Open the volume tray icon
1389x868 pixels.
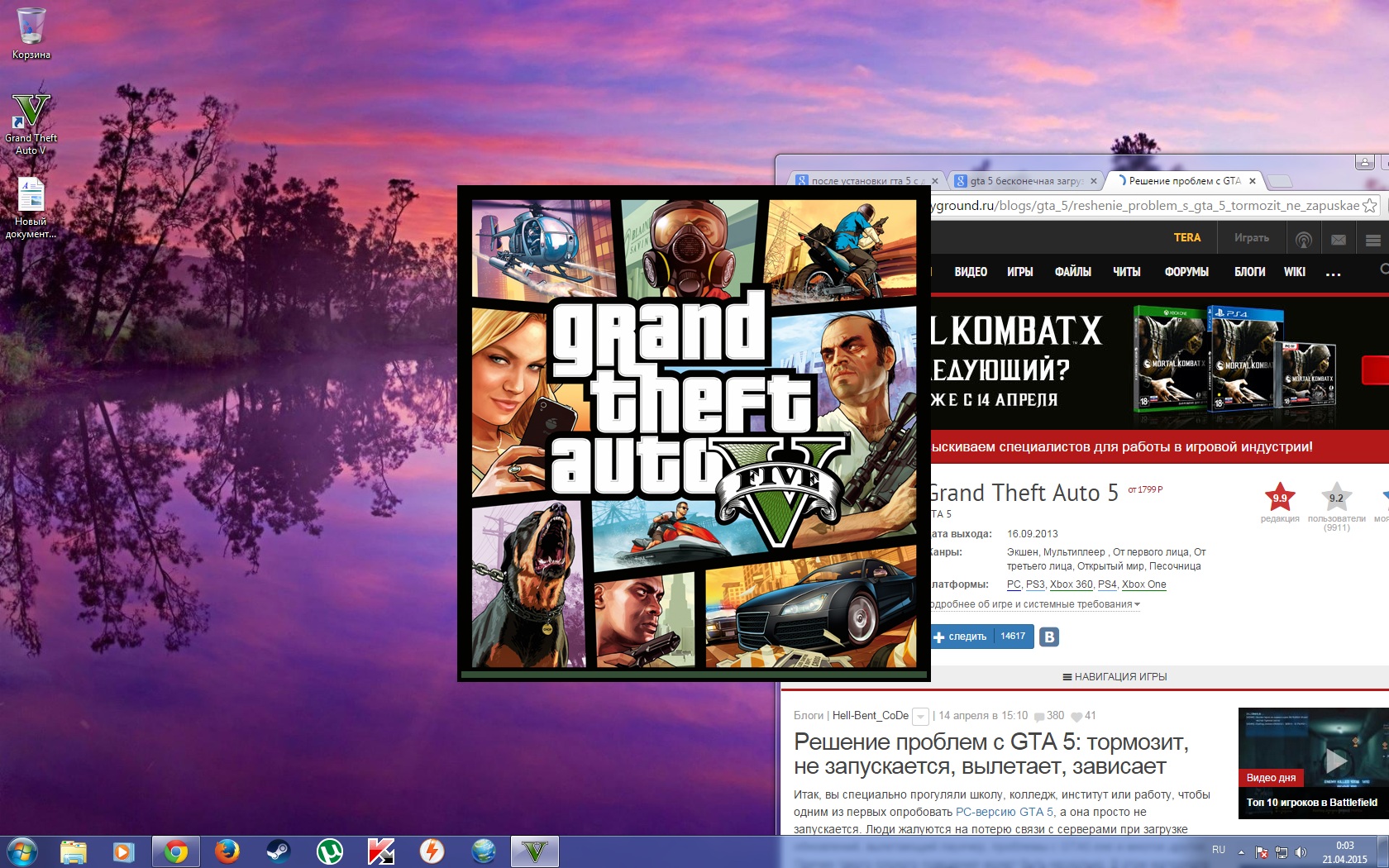click(1301, 852)
